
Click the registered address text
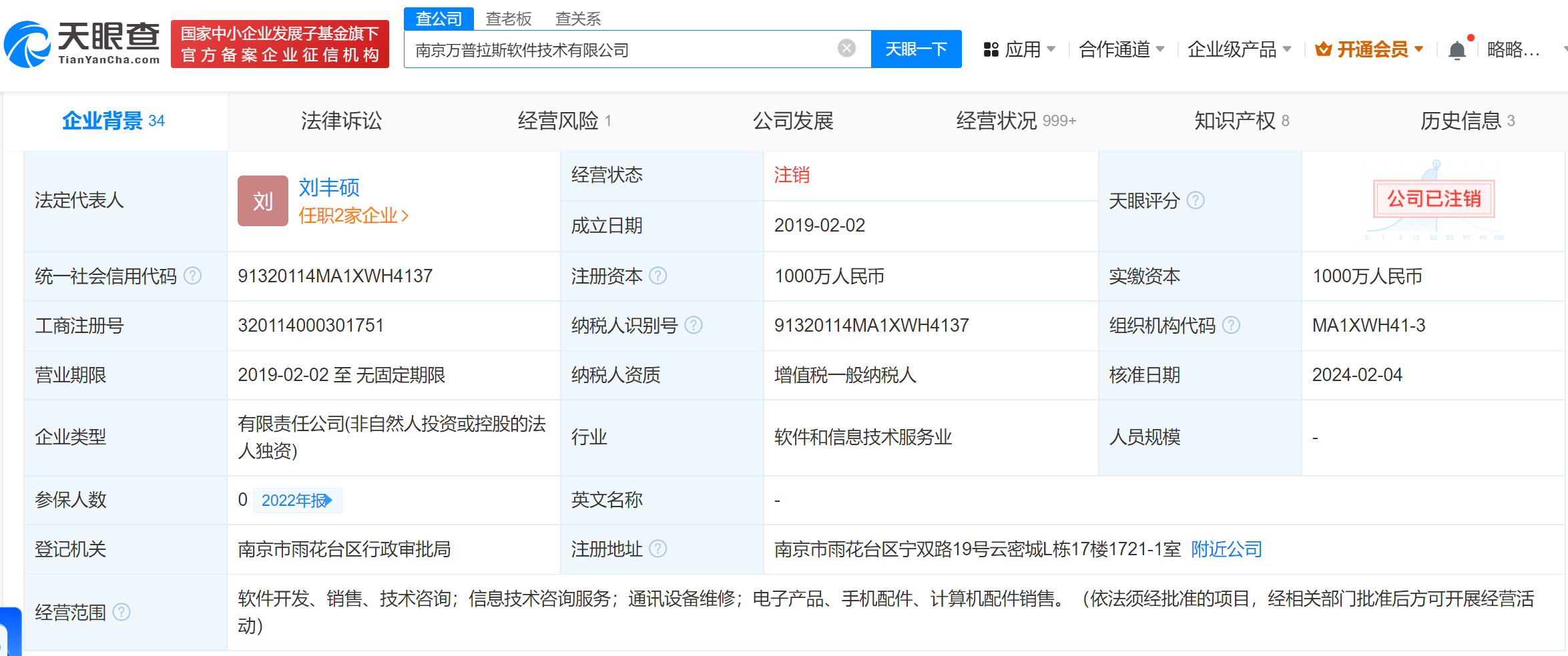click(x=977, y=549)
